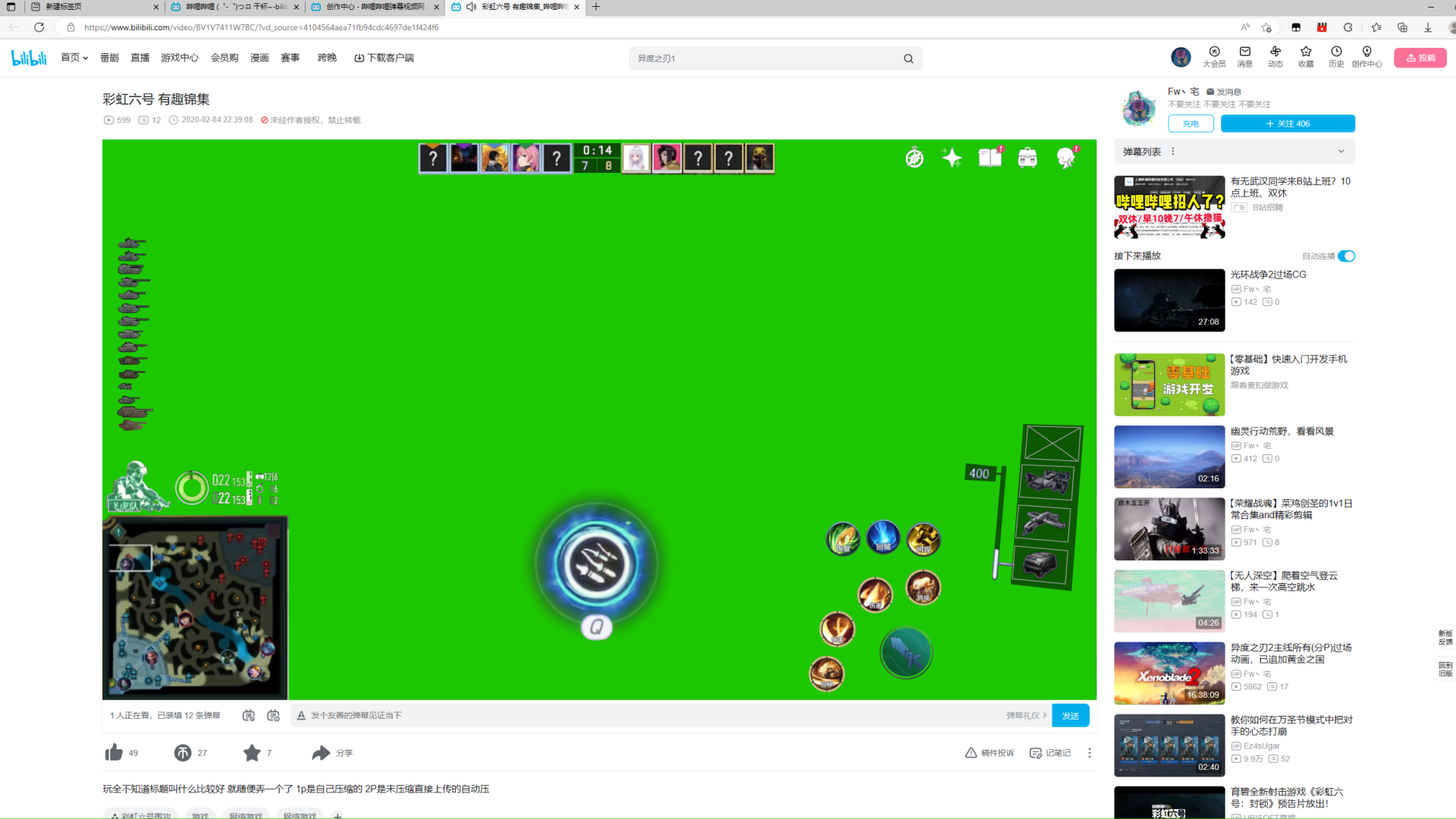
Task: Click the chat bubble icon in video overlay
Action: (1066, 157)
